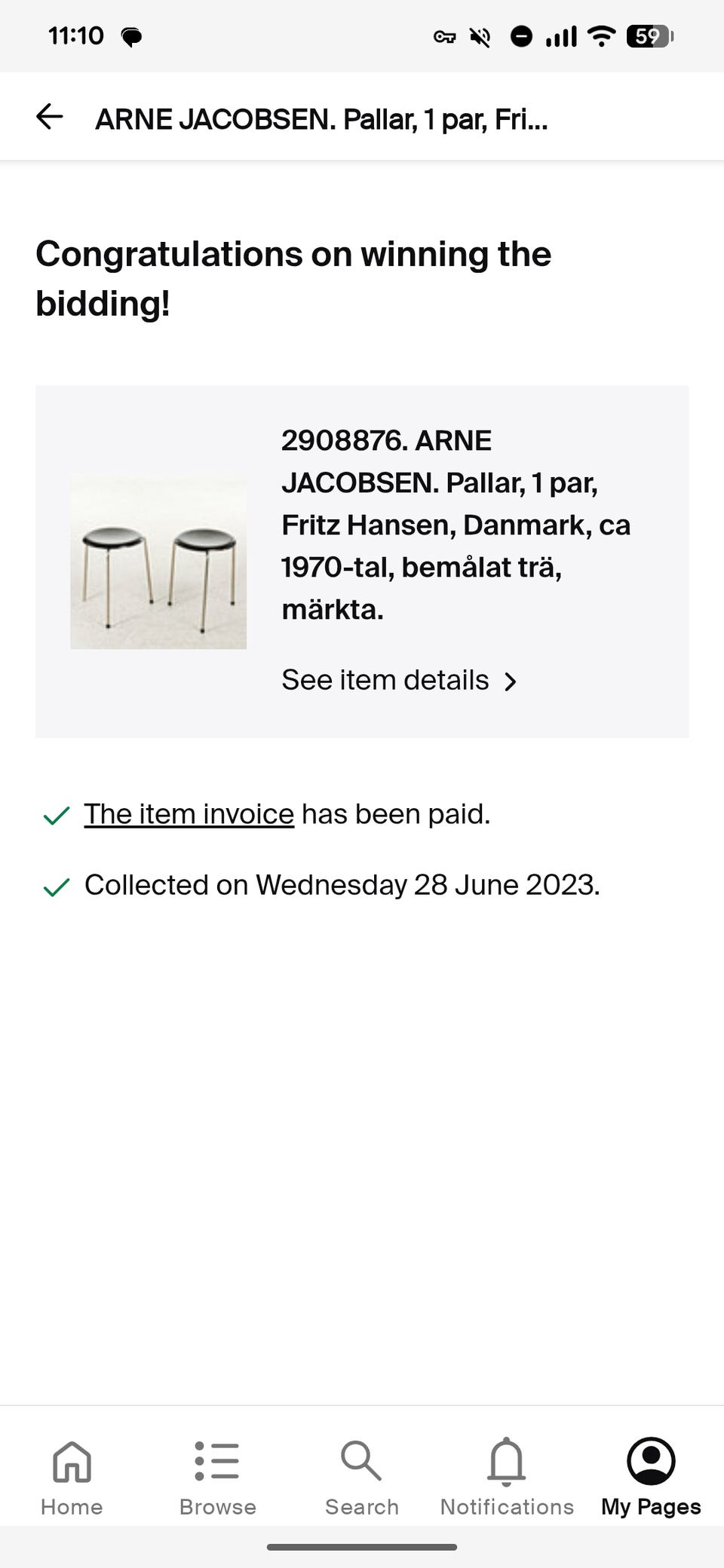Screen dimensions: 724x1568
Task: Click the green checkmark beside invoice paid
Action: click(57, 815)
